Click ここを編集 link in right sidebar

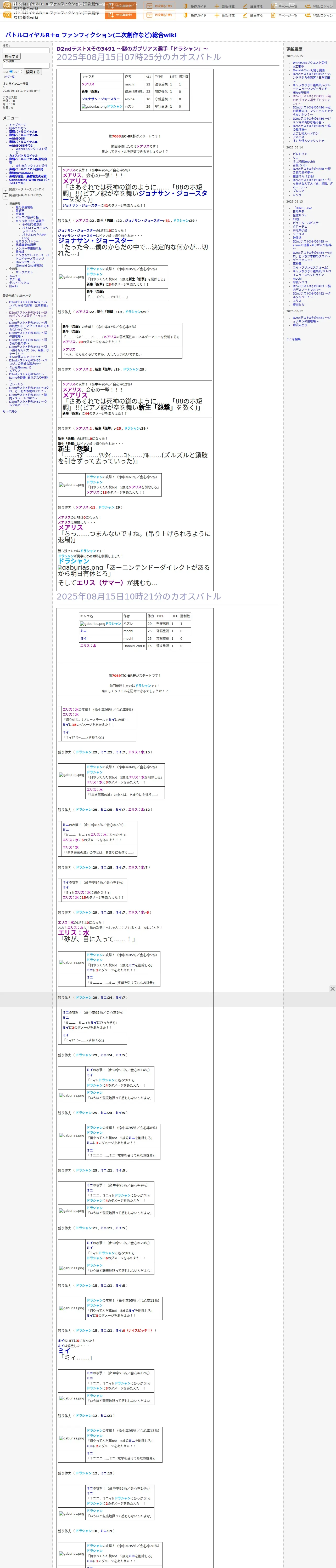(x=293, y=339)
